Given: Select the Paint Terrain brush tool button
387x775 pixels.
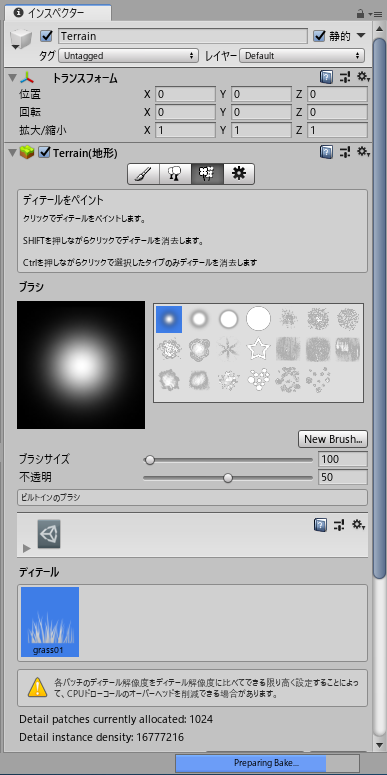Looking at the screenshot, I should coord(143,174).
